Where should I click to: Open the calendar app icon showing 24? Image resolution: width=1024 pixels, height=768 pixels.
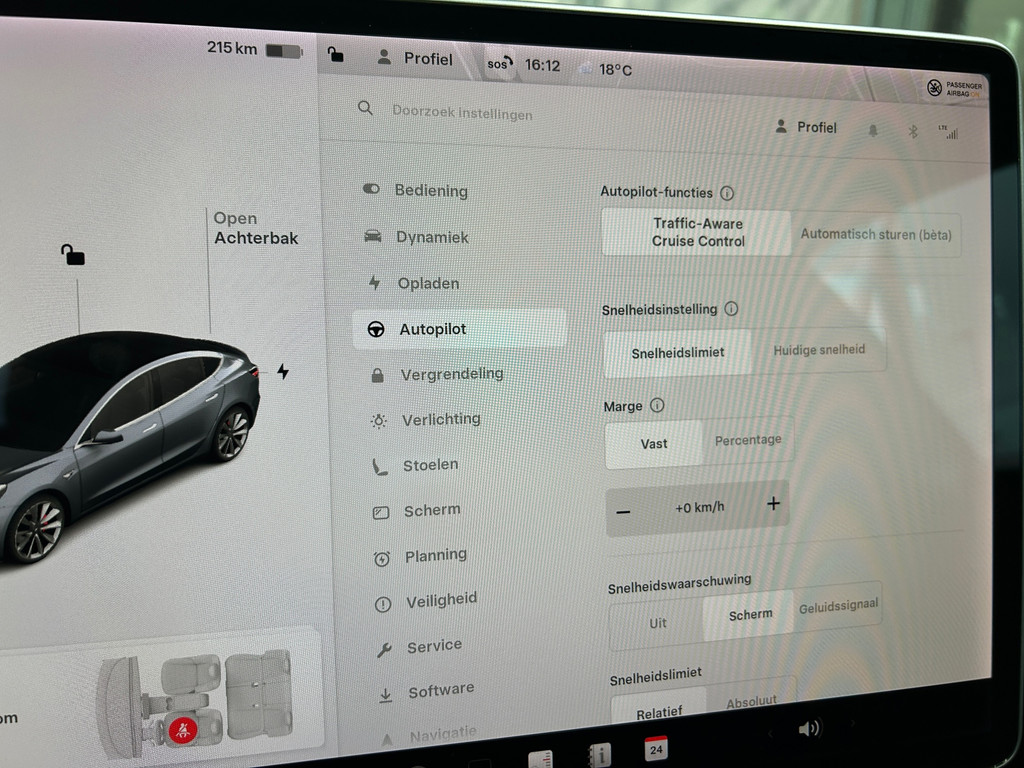coord(656,748)
